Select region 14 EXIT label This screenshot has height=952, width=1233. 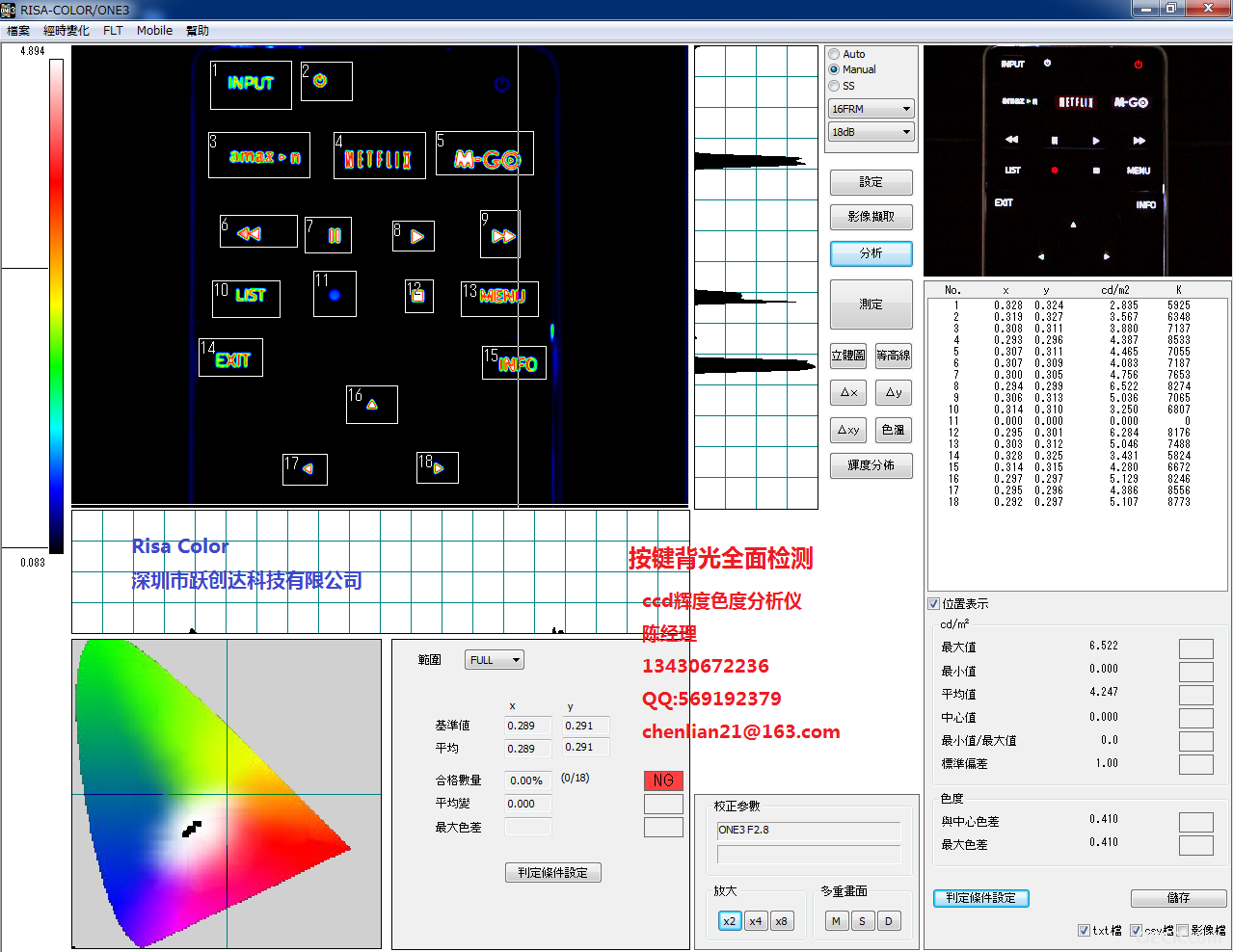(230, 357)
